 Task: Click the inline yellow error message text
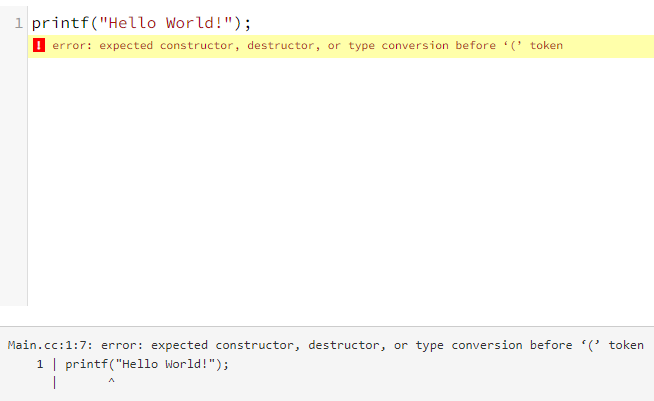click(307, 45)
